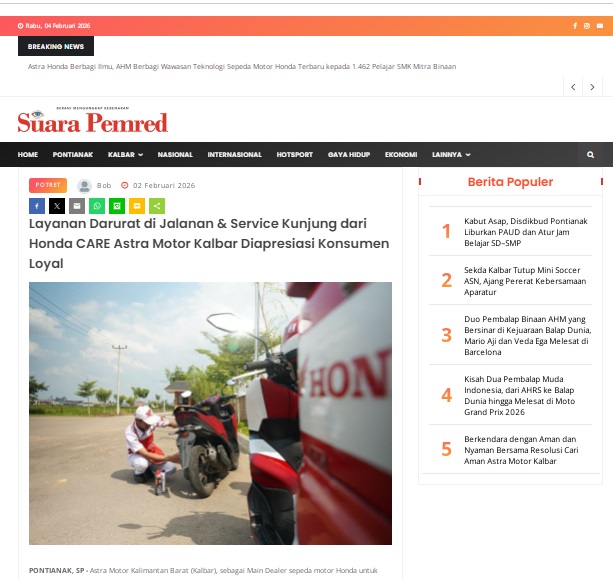Show next breaking news headline
The image size is (613, 579).
click(x=592, y=87)
